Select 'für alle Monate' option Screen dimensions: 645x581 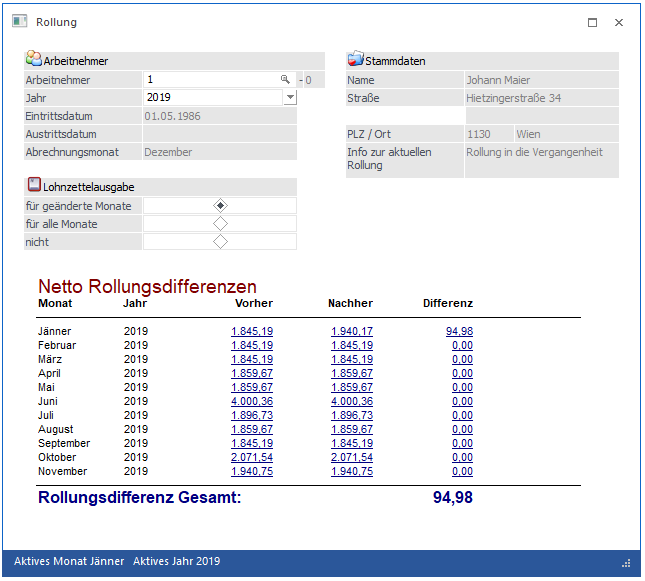click(220, 223)
